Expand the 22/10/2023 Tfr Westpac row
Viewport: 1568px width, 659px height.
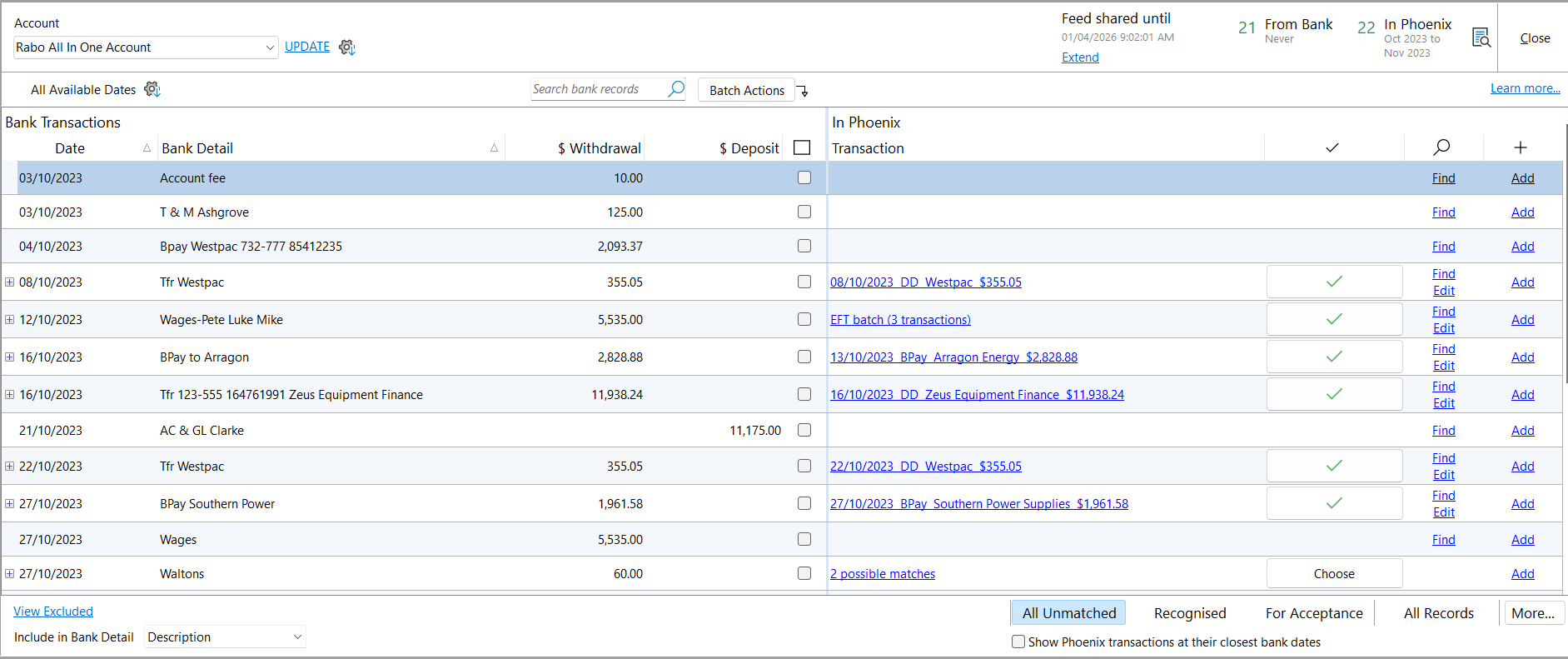click(10, 466)
